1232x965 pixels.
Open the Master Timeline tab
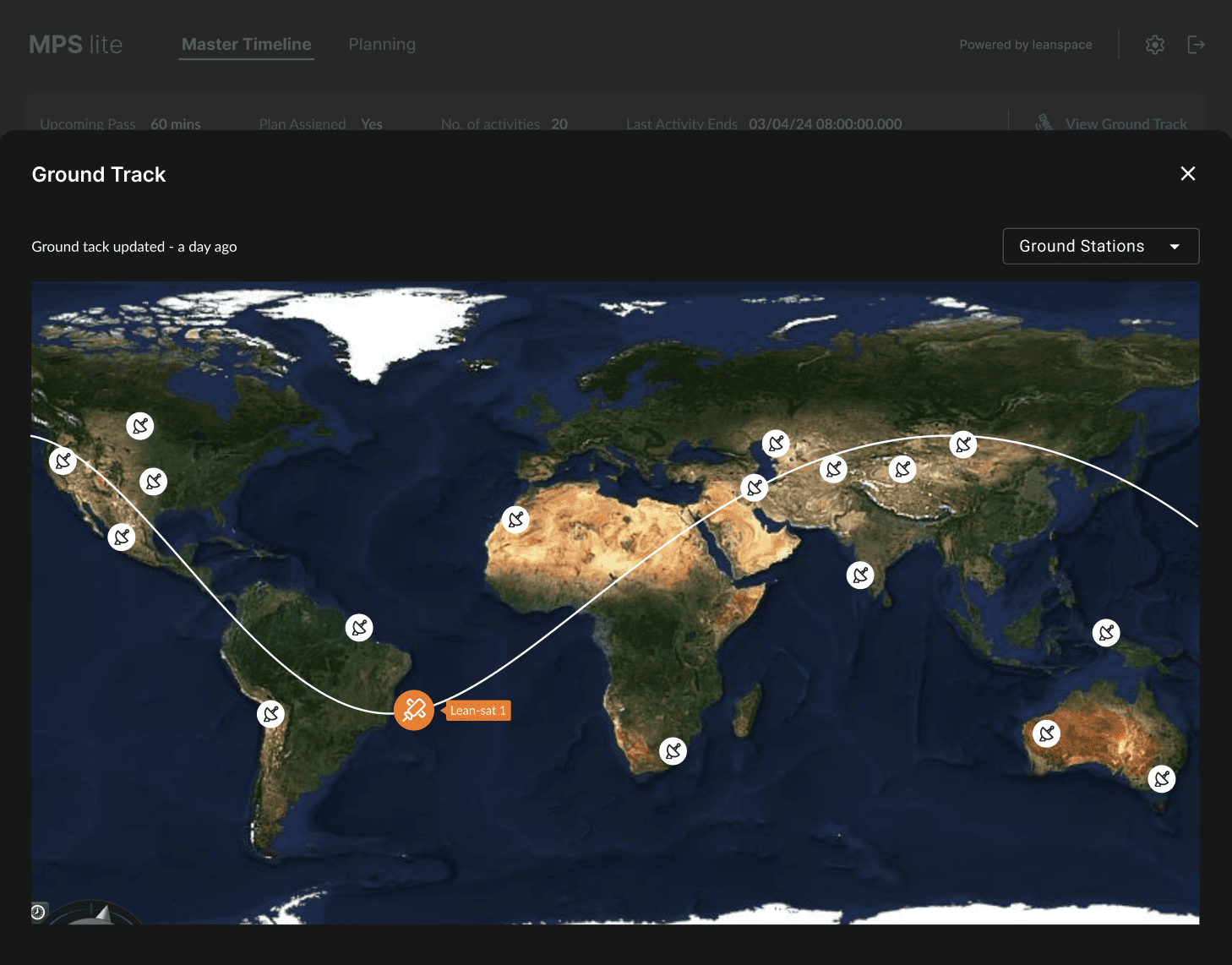coord(247,44)
